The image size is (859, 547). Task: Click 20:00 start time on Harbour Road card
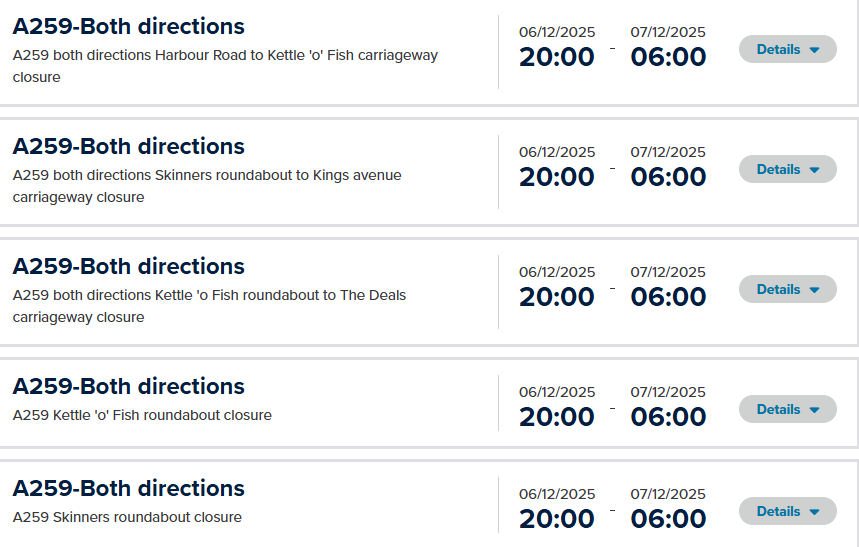pos(556,57)
